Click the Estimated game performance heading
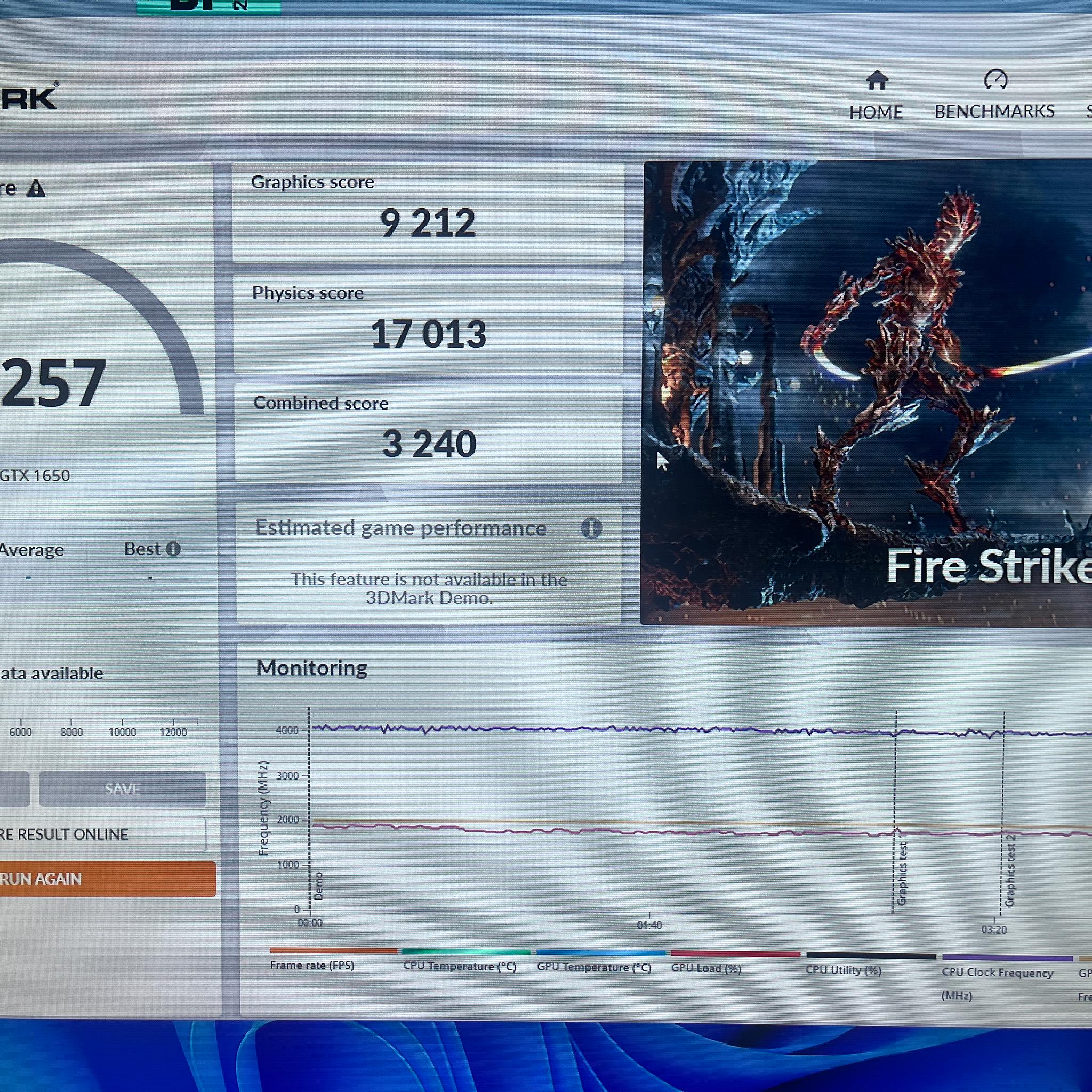 [401, 528]
